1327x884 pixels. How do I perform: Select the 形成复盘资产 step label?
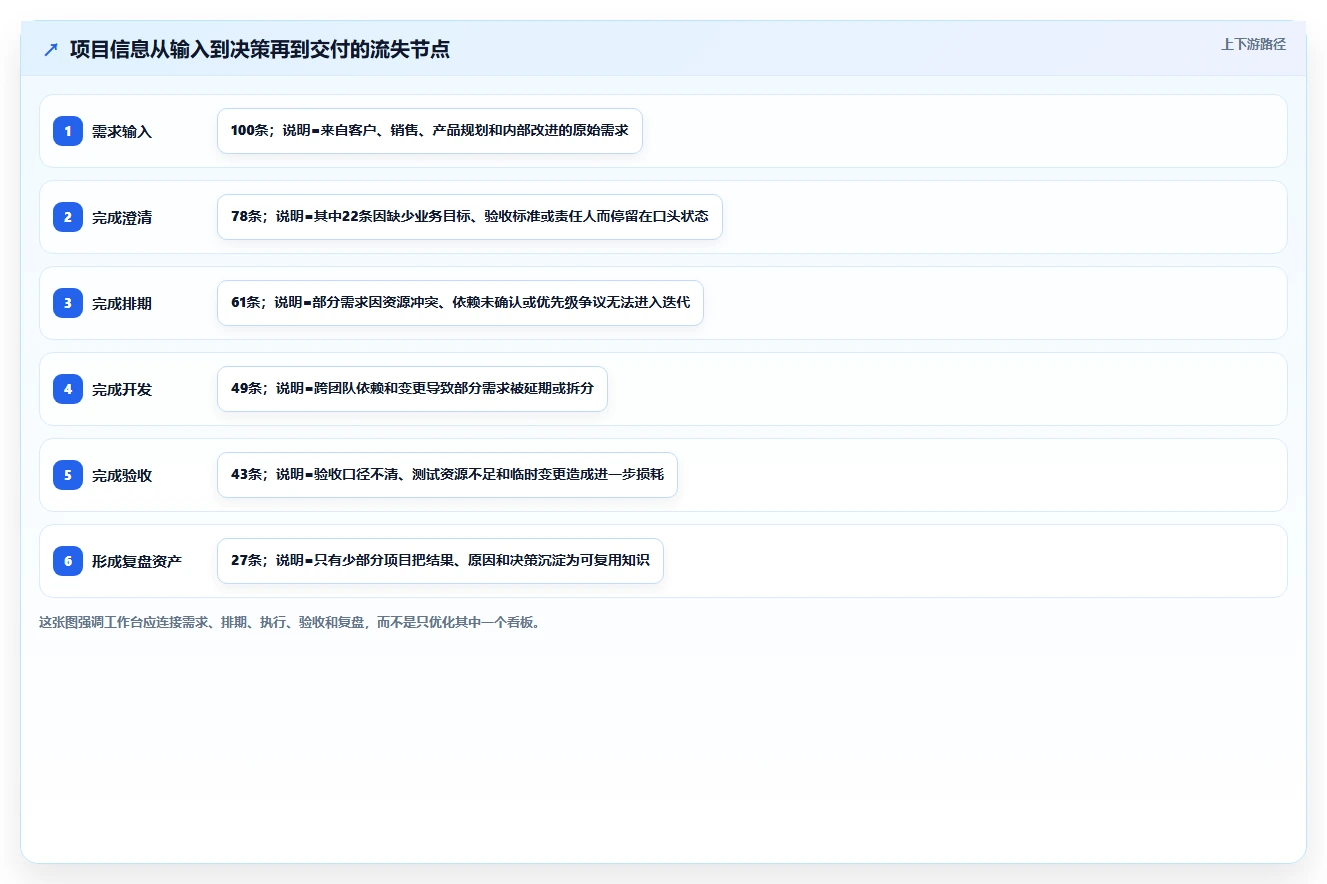tap(137, 561)
